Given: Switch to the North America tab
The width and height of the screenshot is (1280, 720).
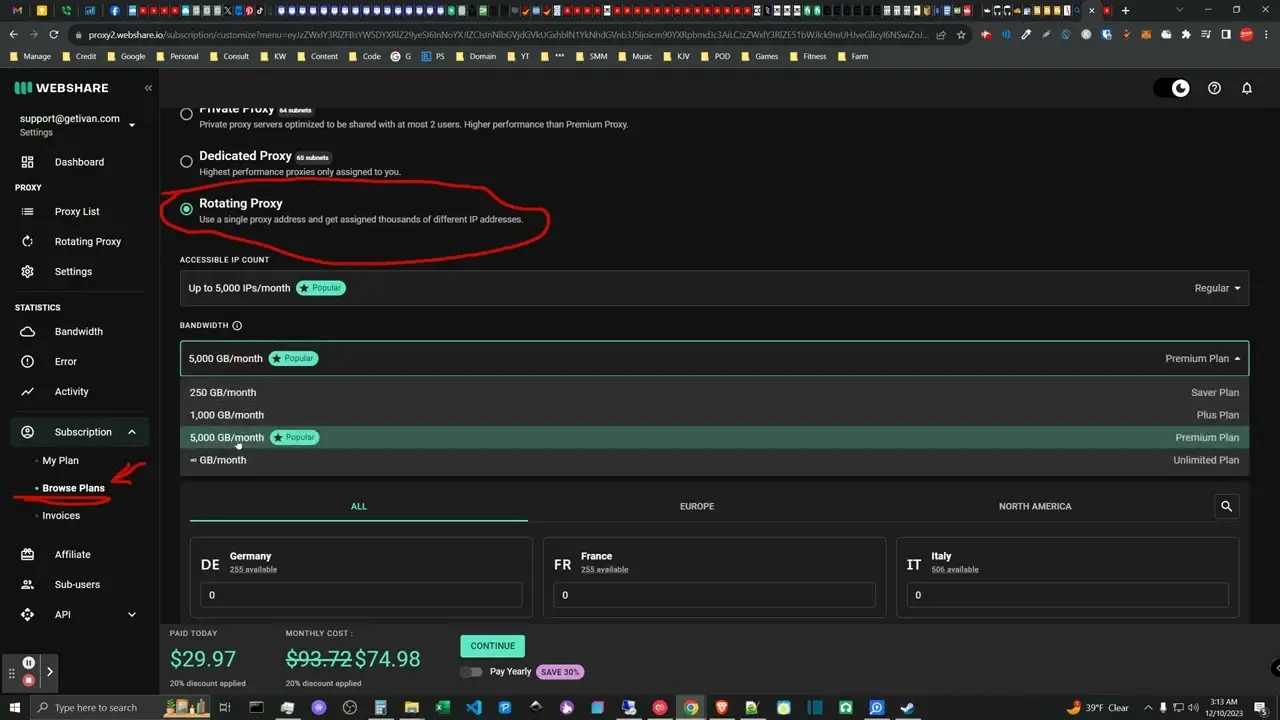Looking at the screenshot, I should coord(1034,507).
